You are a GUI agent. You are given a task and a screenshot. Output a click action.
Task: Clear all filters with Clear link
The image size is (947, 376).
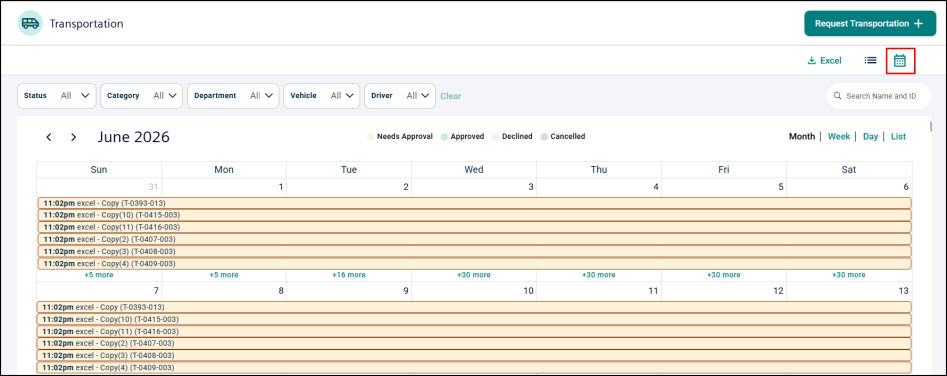pyautogui.click(x=451, y=96)
